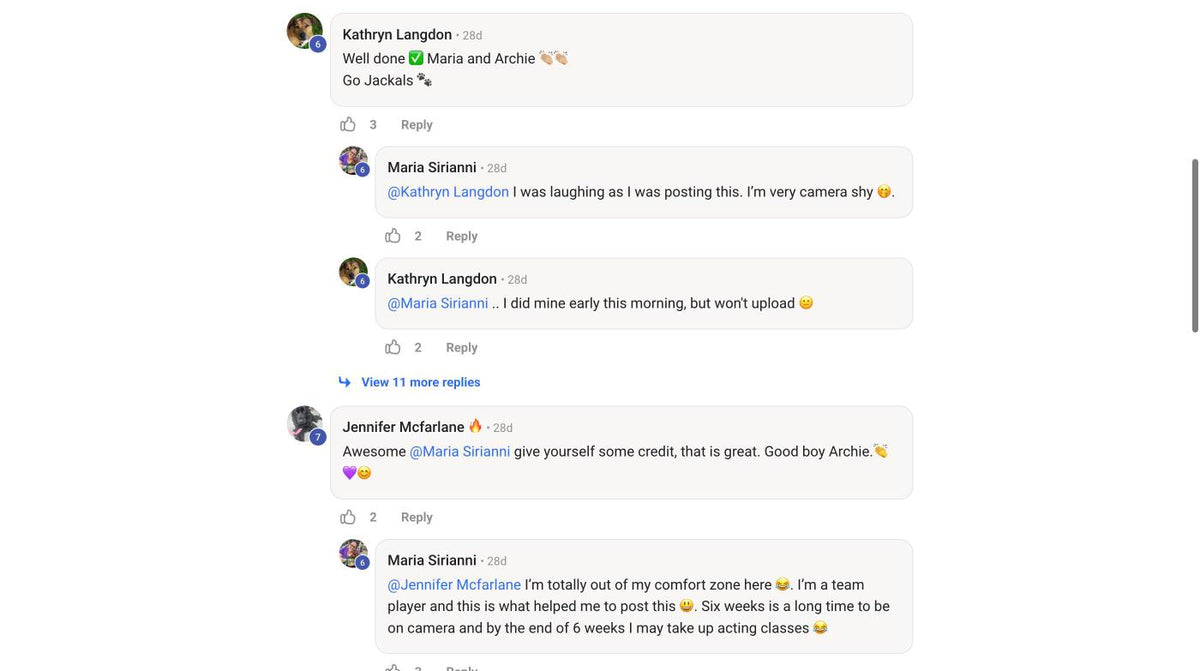This screenshot has height=671, width=1200.
Task: Like Maria Sirianni's "camera shy" reply
Action: point(393,236)
